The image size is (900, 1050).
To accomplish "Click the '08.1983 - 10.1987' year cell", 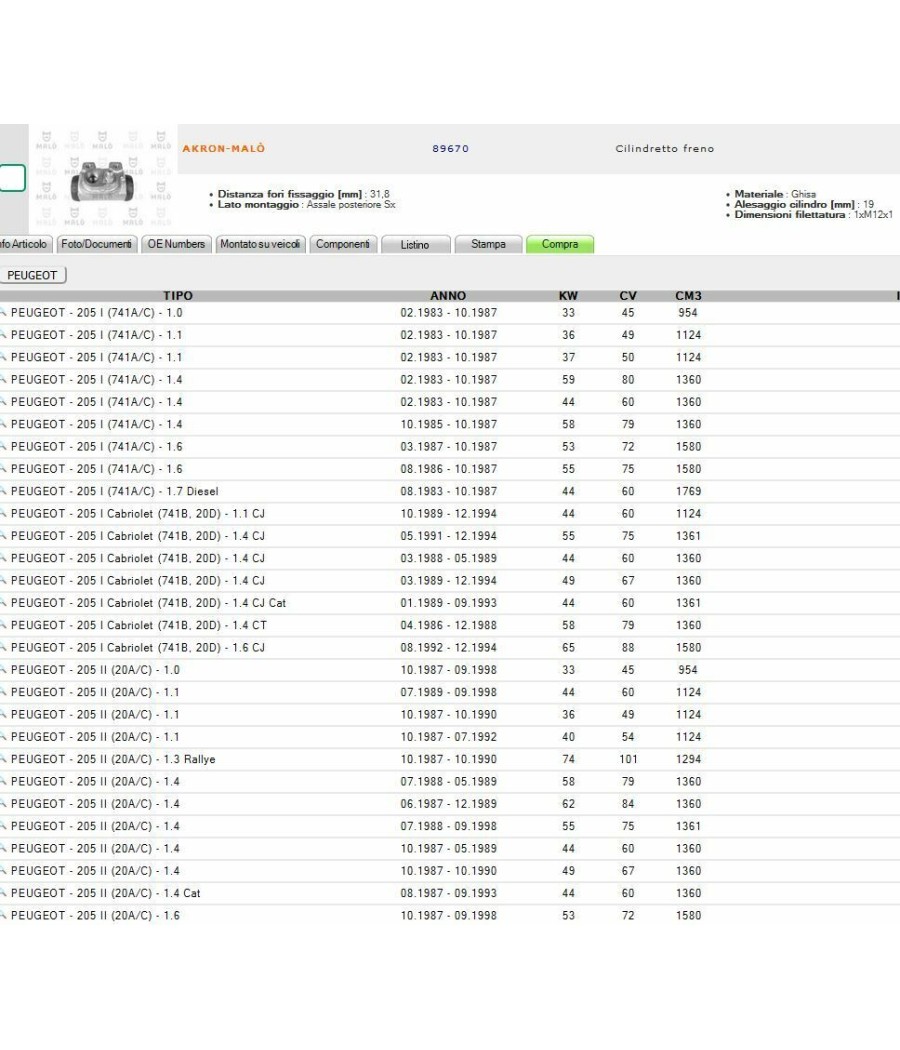I will click(449, 492).
